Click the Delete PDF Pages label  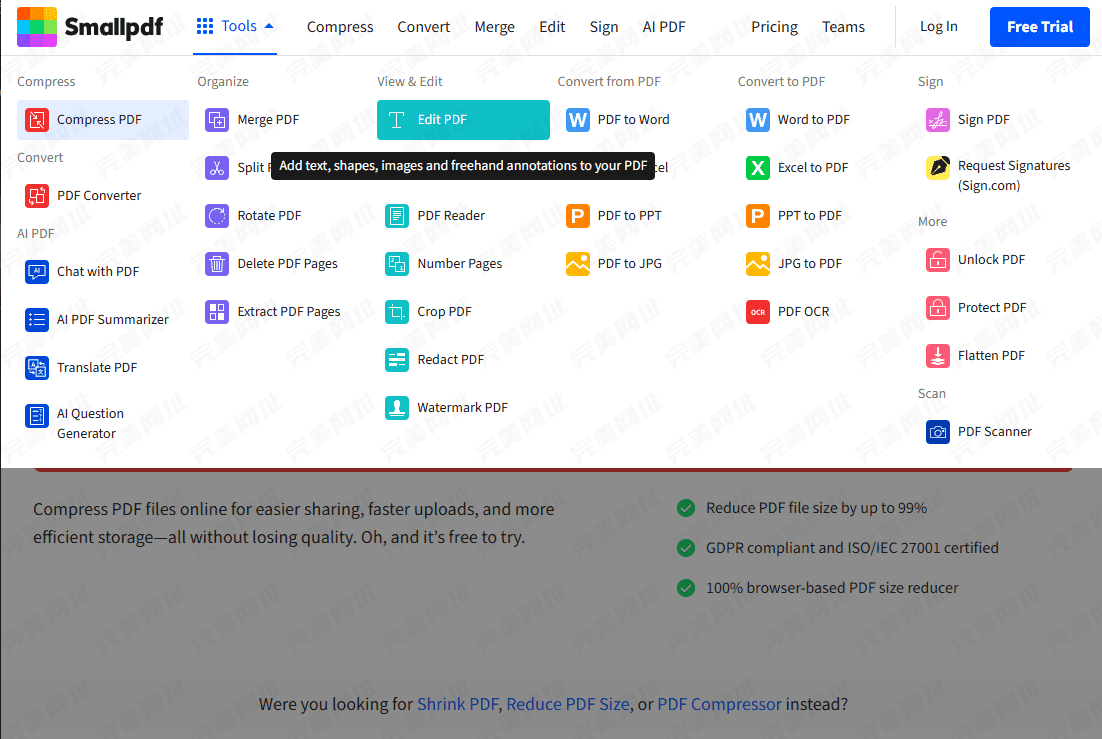287,264
